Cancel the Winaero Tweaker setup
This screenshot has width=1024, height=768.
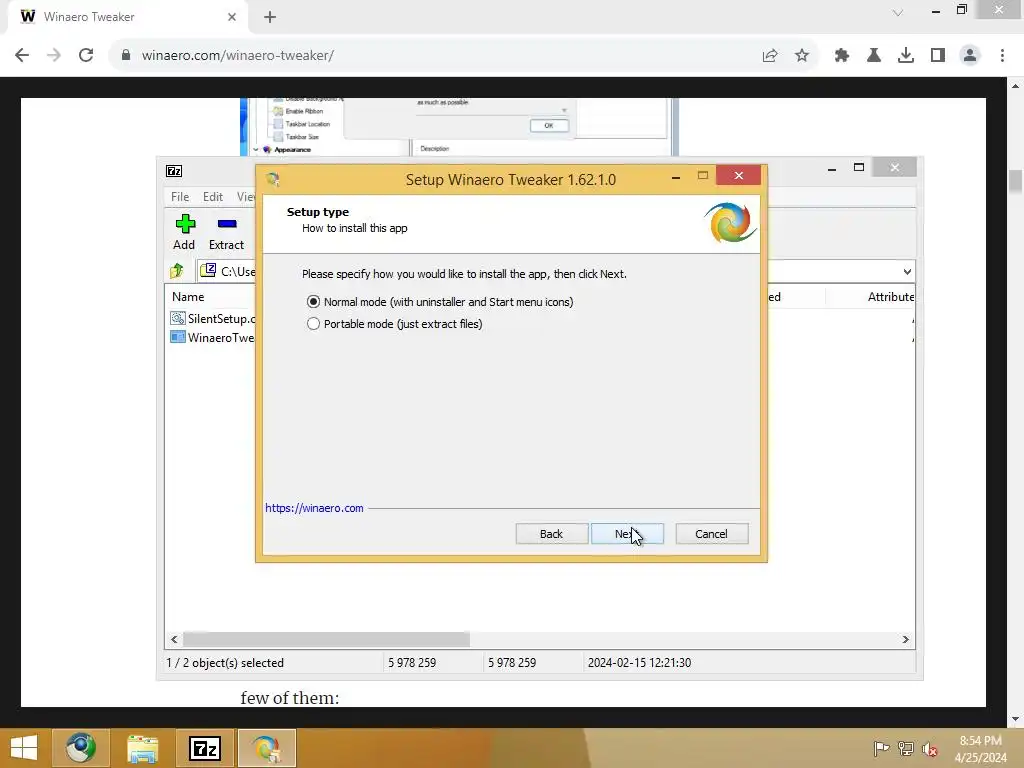[x=711, y=534]
